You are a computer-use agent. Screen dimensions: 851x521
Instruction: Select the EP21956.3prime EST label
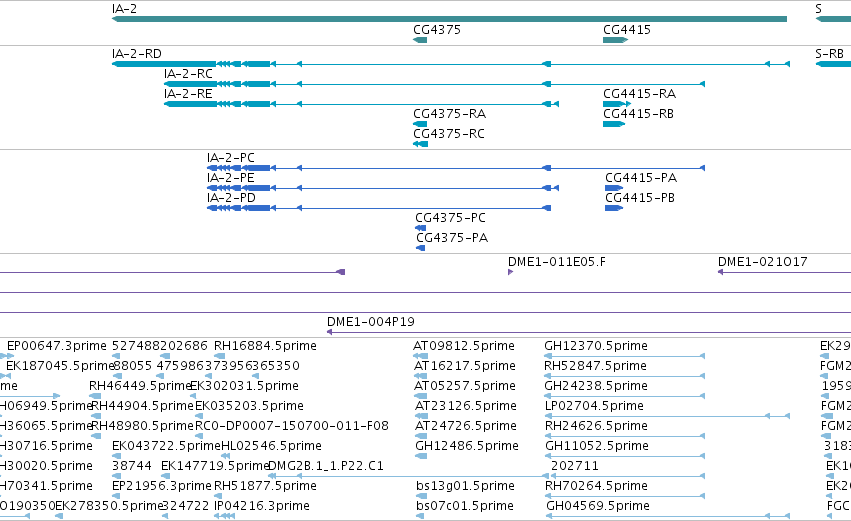[x=162, y=487]
